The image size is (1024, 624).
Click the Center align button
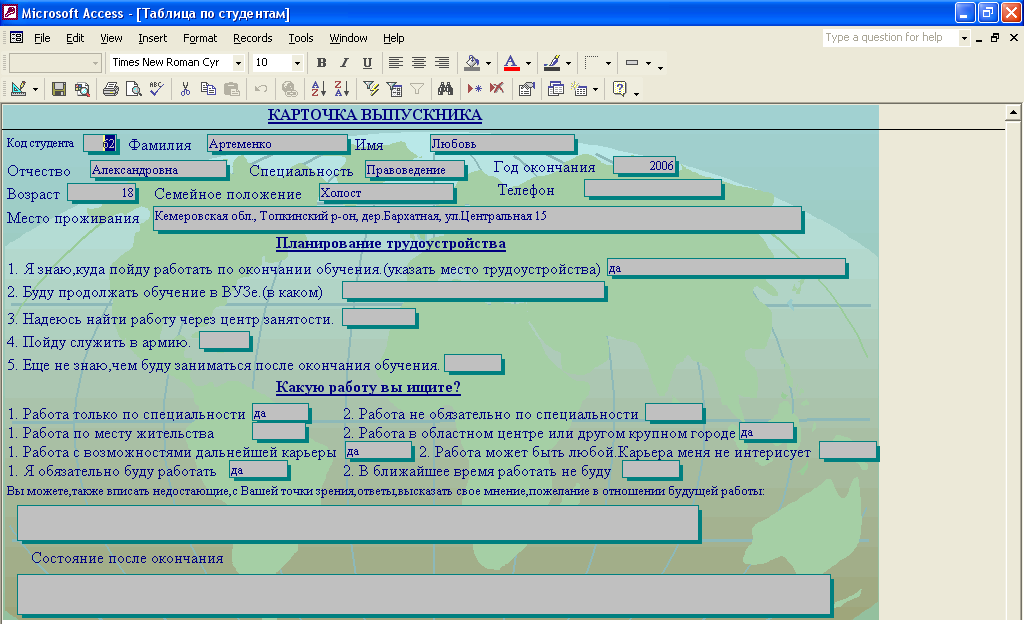pyautogui.click(x=419, y=63)
